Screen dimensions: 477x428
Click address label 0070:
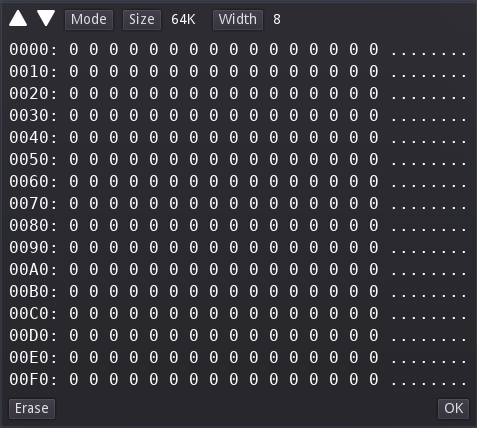[33, 204]
